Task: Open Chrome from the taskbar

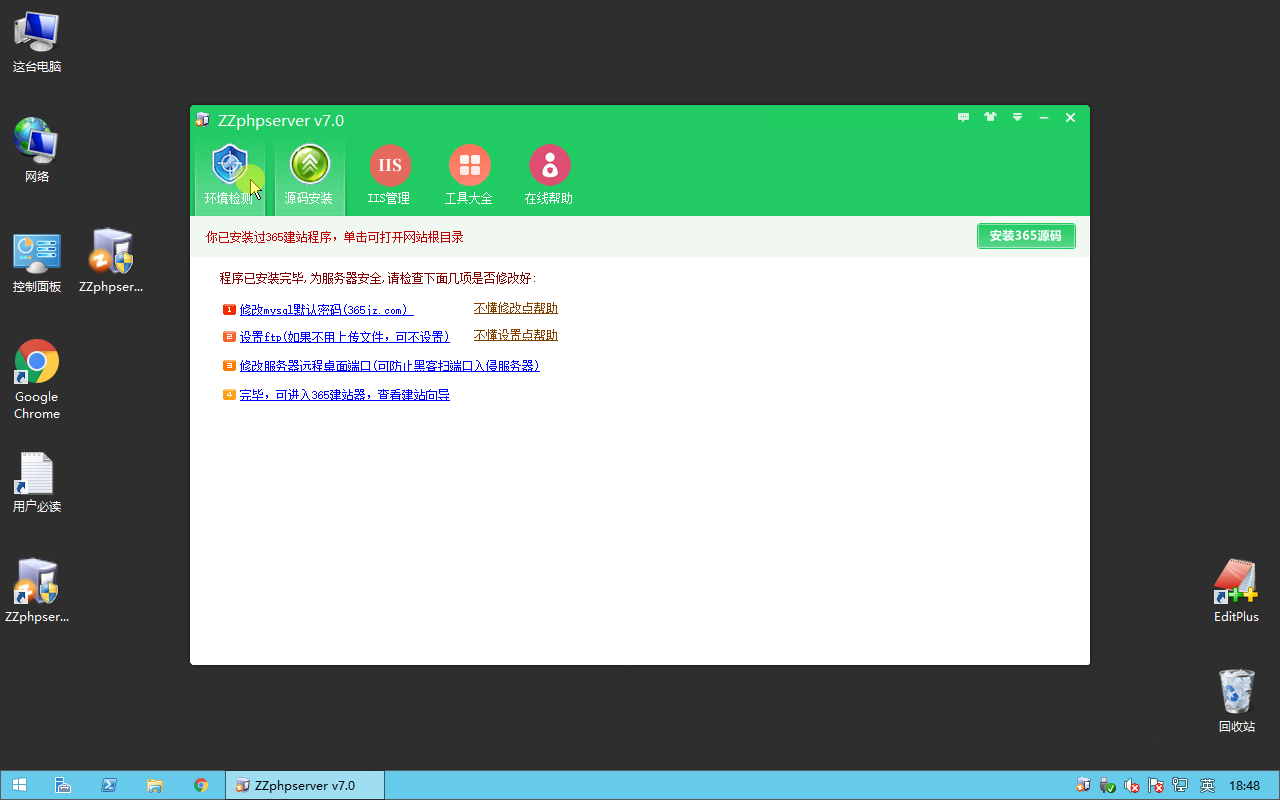Action: point(201,785)
